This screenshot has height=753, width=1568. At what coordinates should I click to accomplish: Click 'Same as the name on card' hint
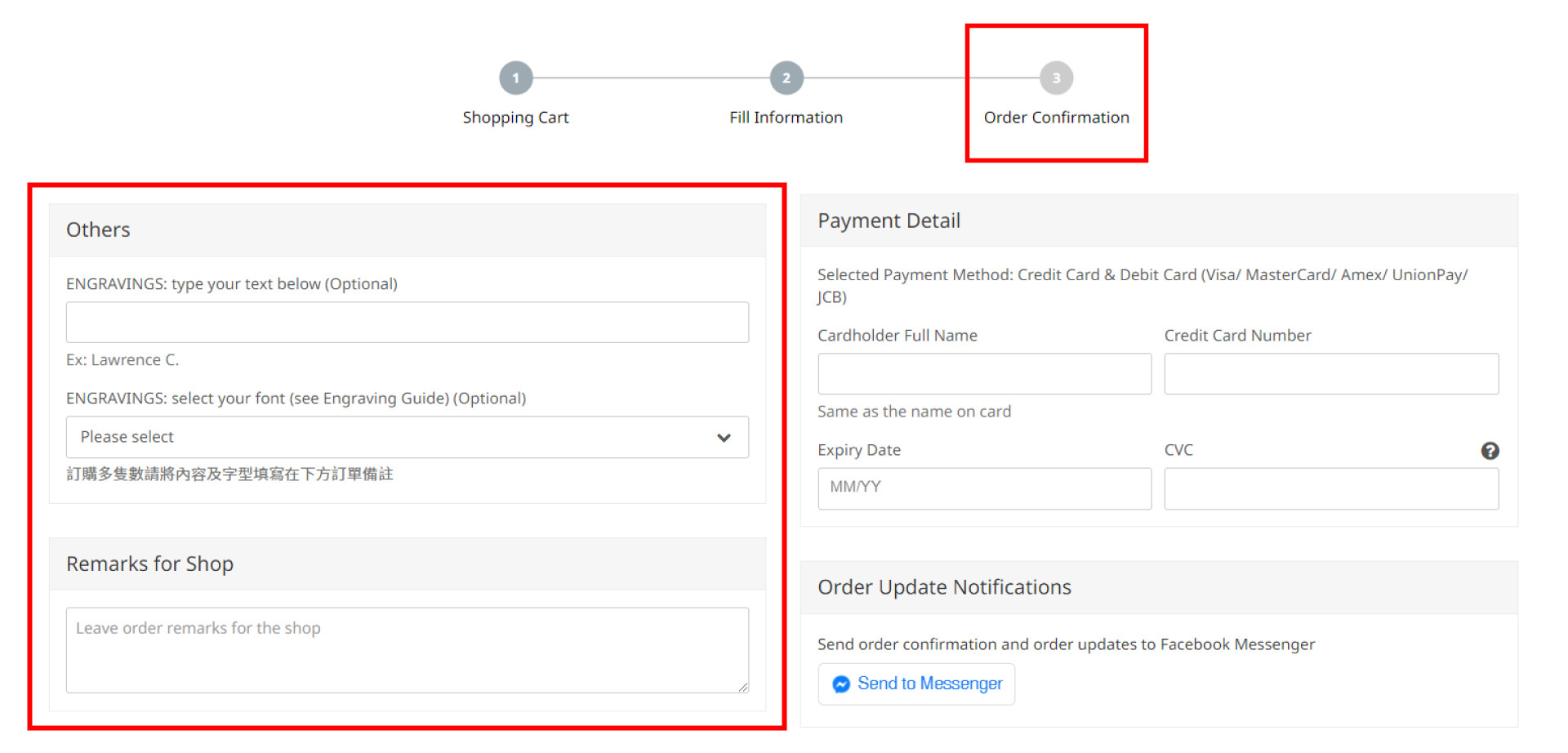click(x=914, y=412)
